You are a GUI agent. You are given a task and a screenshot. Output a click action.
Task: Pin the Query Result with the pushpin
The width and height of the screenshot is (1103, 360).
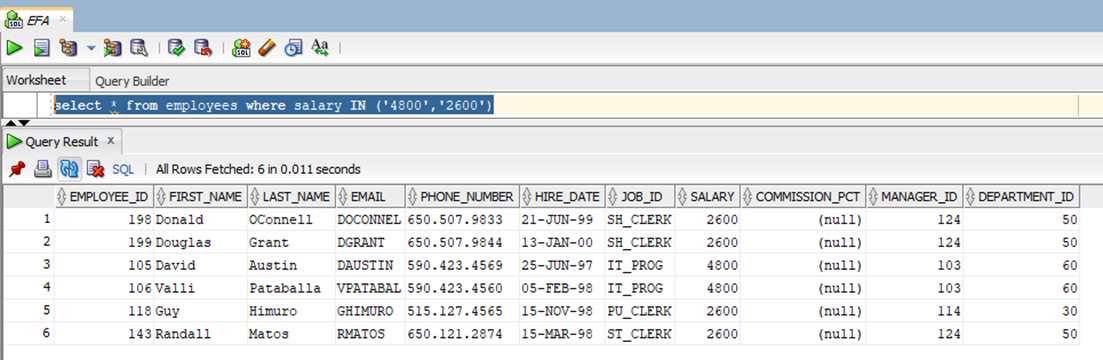[17, 169]
